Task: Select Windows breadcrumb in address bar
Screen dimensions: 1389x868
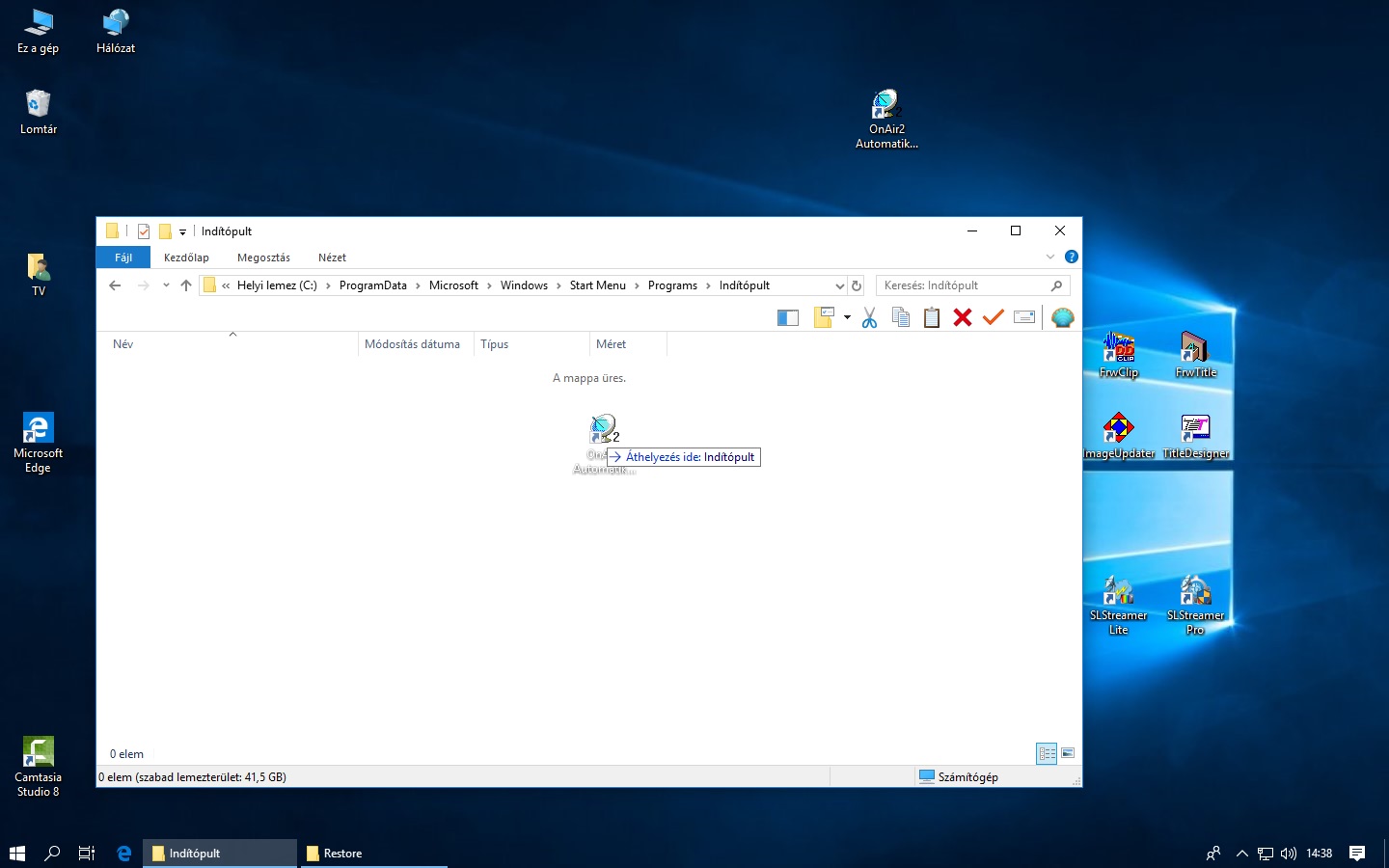Action: [x=524, y=285]
